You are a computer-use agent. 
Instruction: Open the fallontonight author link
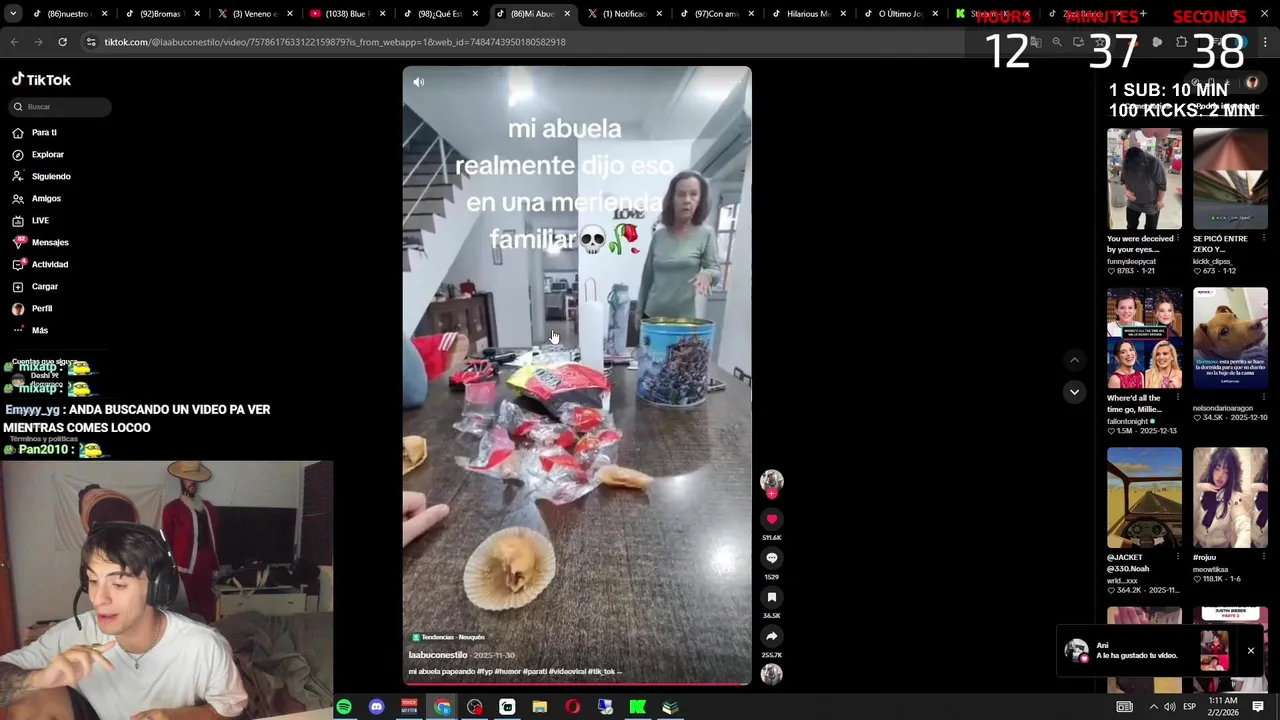point(1127,421)
